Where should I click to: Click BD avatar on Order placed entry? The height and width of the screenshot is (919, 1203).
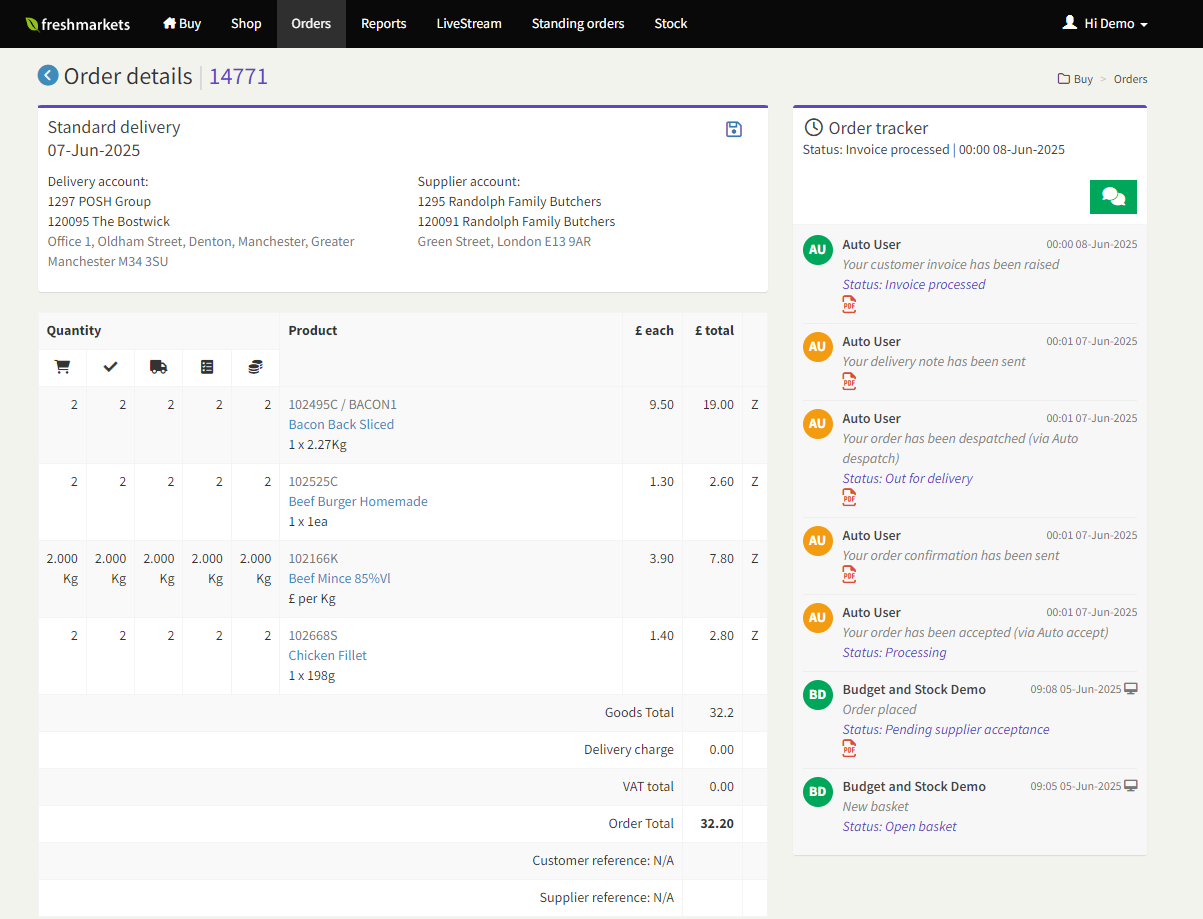pos(818,695)
